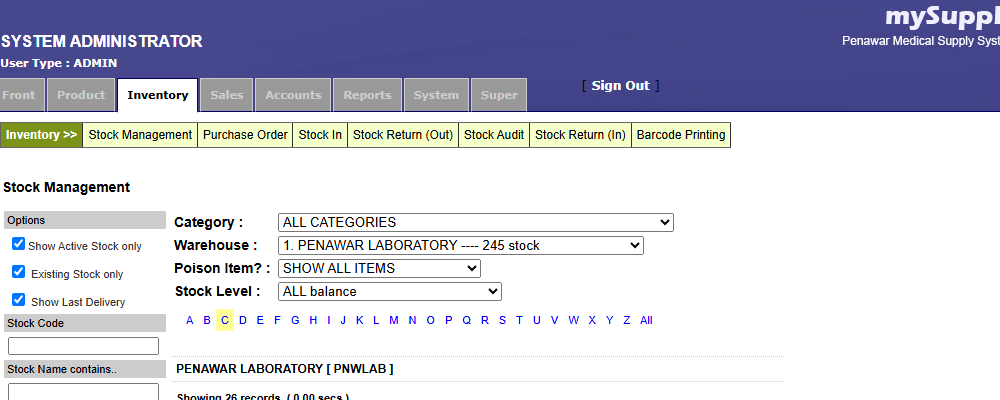Select Stock In from inventory menu
1000x400 pixels.
(x=320, y=135)
